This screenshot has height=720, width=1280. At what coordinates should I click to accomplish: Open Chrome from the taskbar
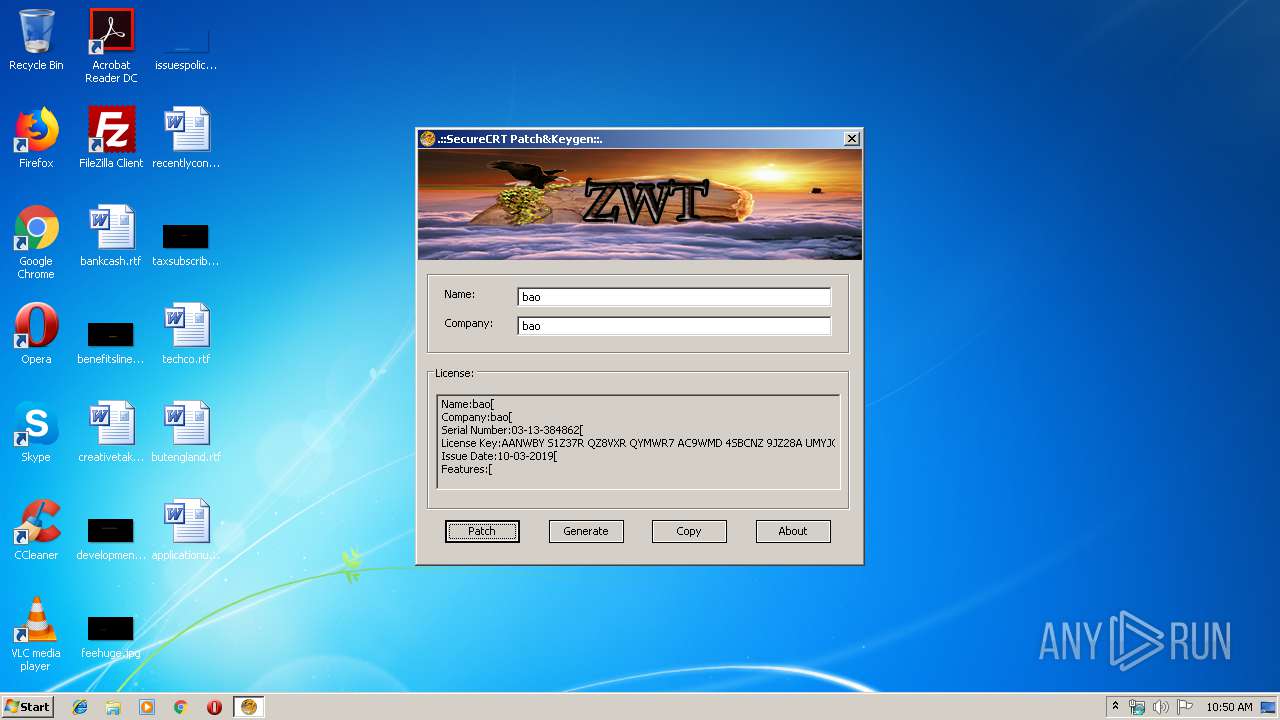click(x=181, y=707)
